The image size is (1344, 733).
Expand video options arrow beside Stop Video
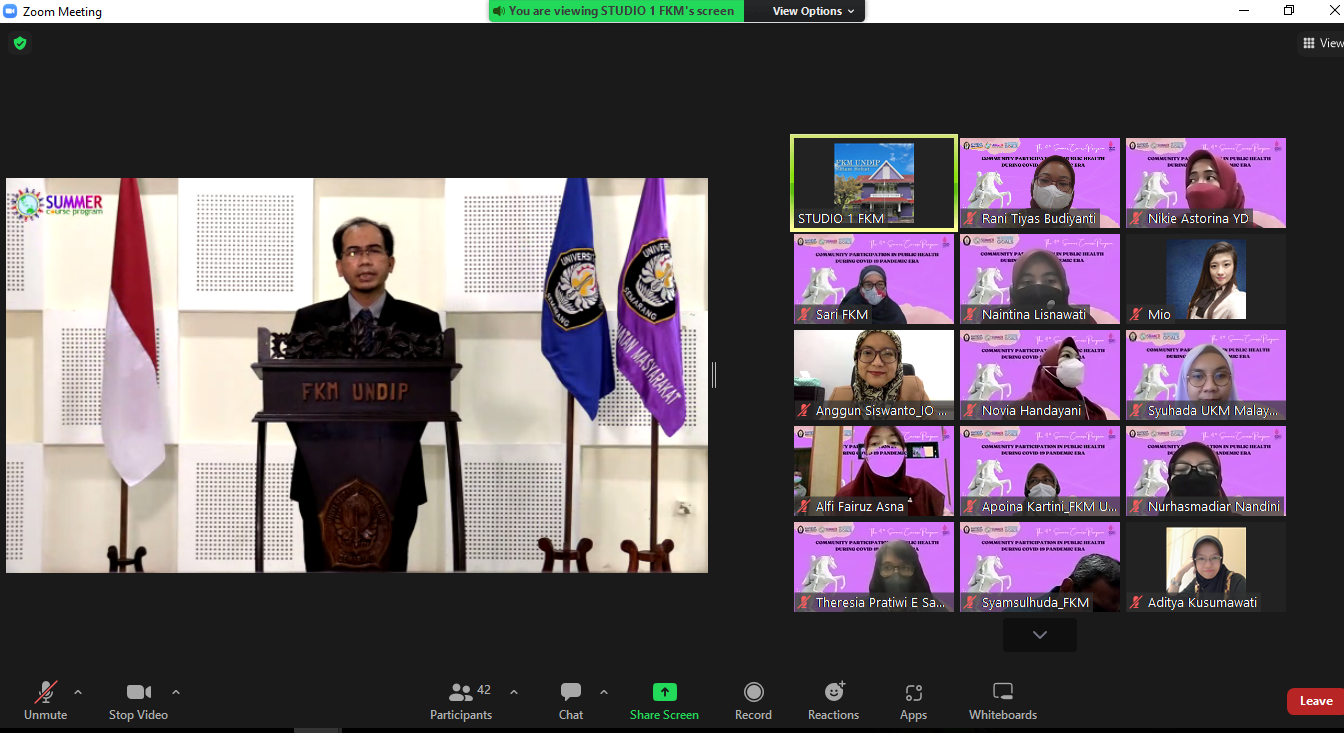pos(176,692)
